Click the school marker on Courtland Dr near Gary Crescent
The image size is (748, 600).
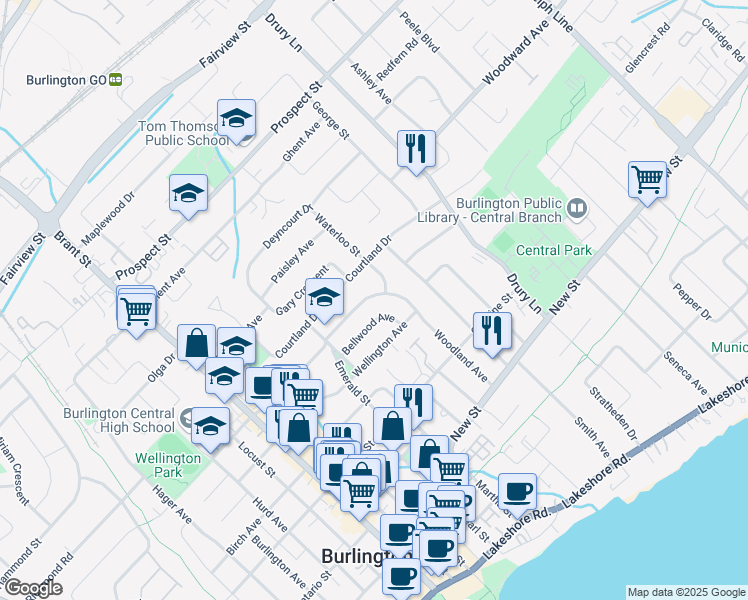324,299
